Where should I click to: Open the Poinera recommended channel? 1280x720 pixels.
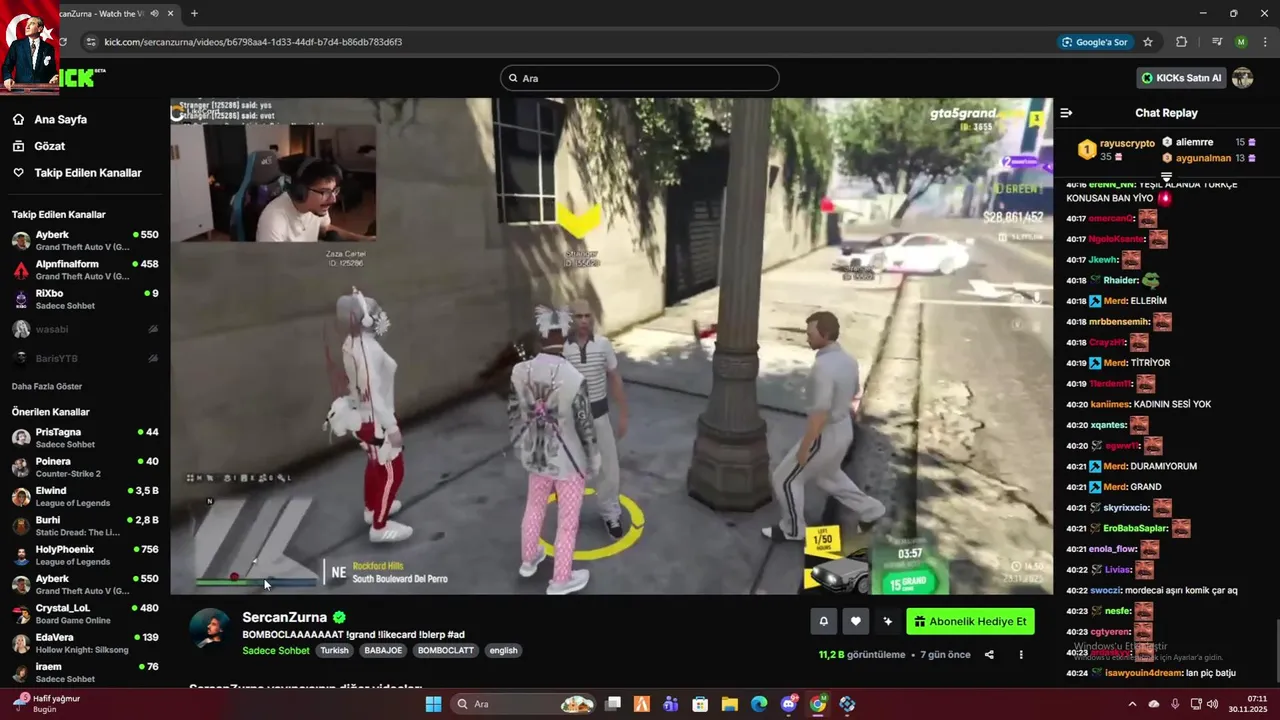[x=85, y=467]
